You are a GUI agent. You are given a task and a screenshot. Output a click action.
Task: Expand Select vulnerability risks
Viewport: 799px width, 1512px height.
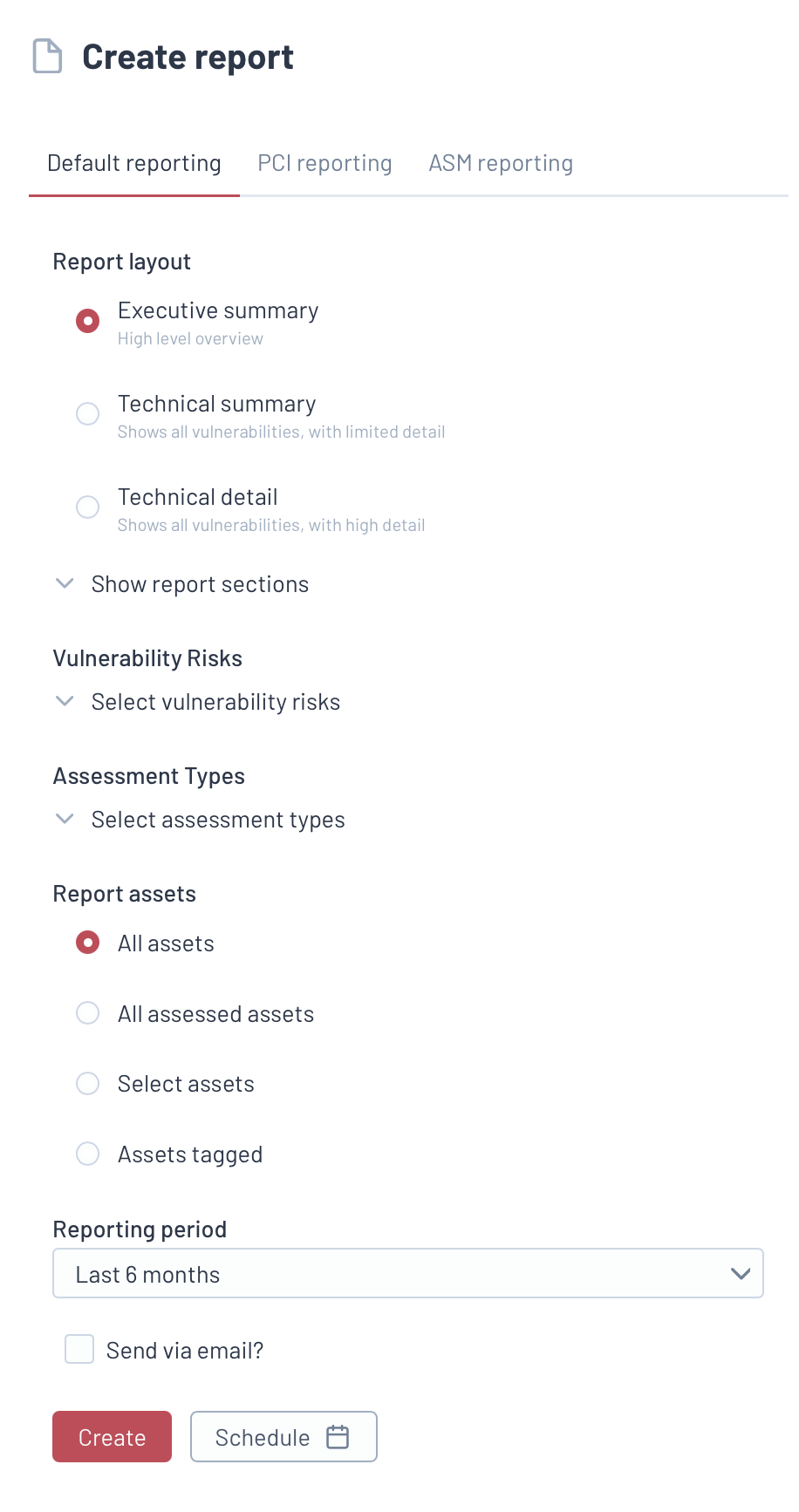point(215,702)
